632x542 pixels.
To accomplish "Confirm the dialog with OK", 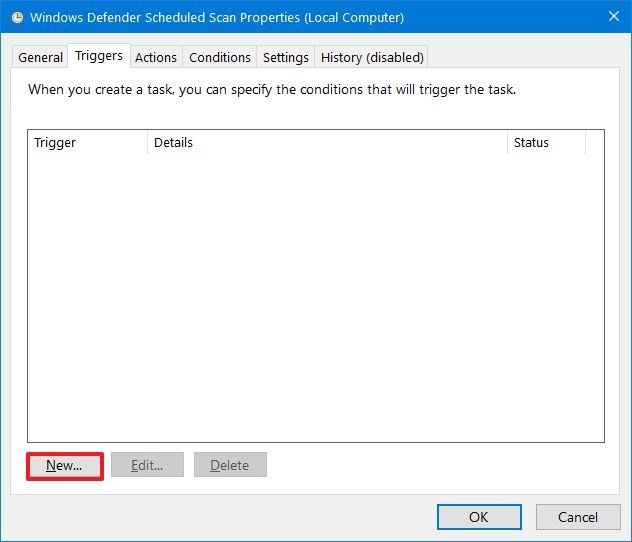I will 479,517.
